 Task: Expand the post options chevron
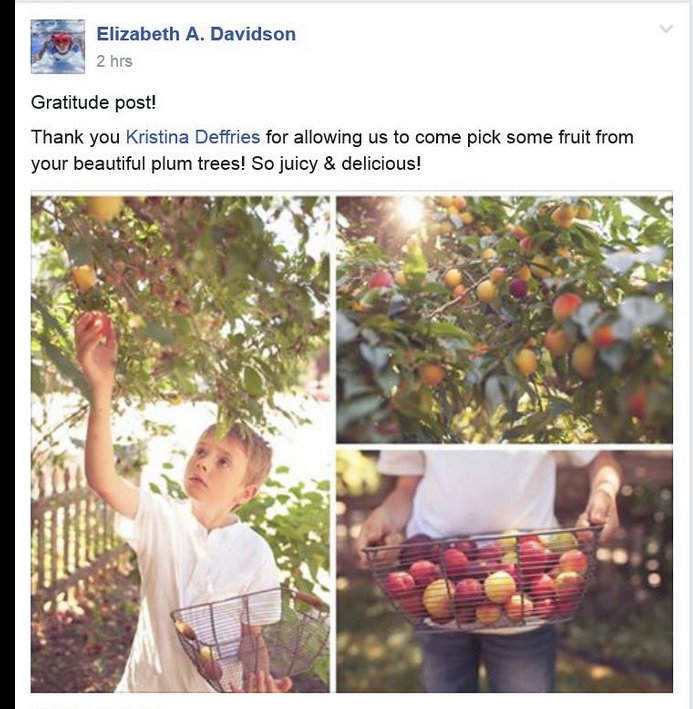tap(666, 29)
